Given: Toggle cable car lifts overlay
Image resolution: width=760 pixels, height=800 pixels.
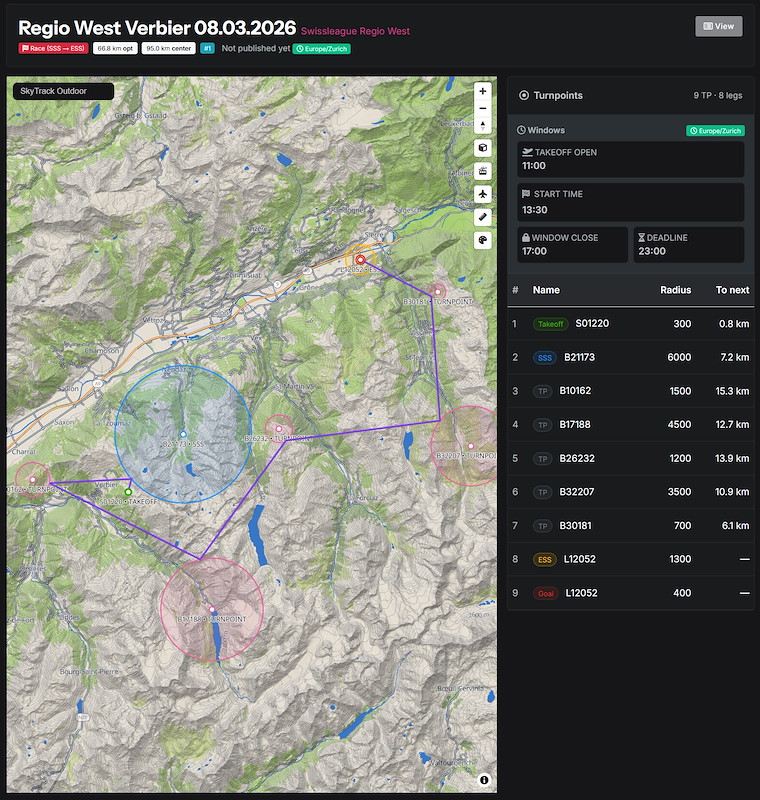Looking at the screenshot, I should coord(483,170).
